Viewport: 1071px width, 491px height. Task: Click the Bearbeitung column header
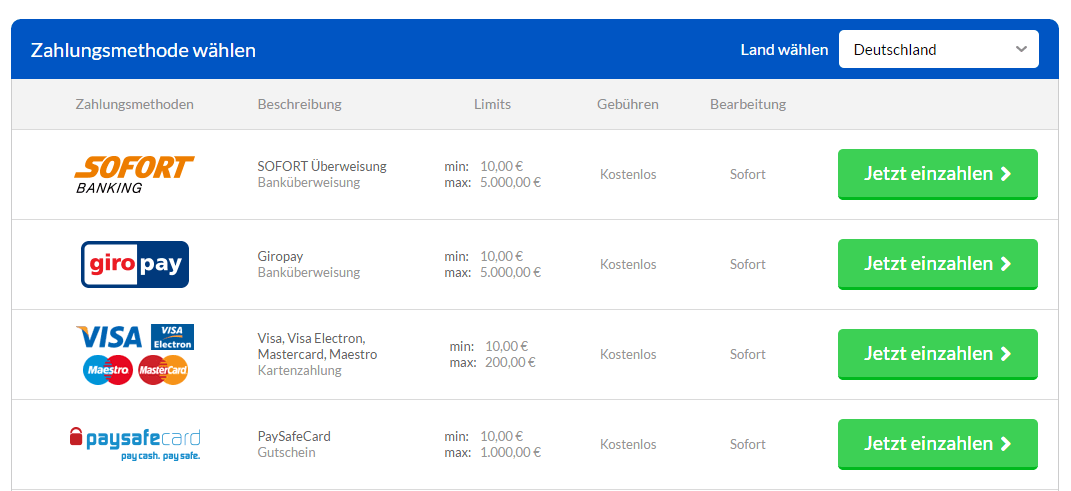click(x=748, y=104)
